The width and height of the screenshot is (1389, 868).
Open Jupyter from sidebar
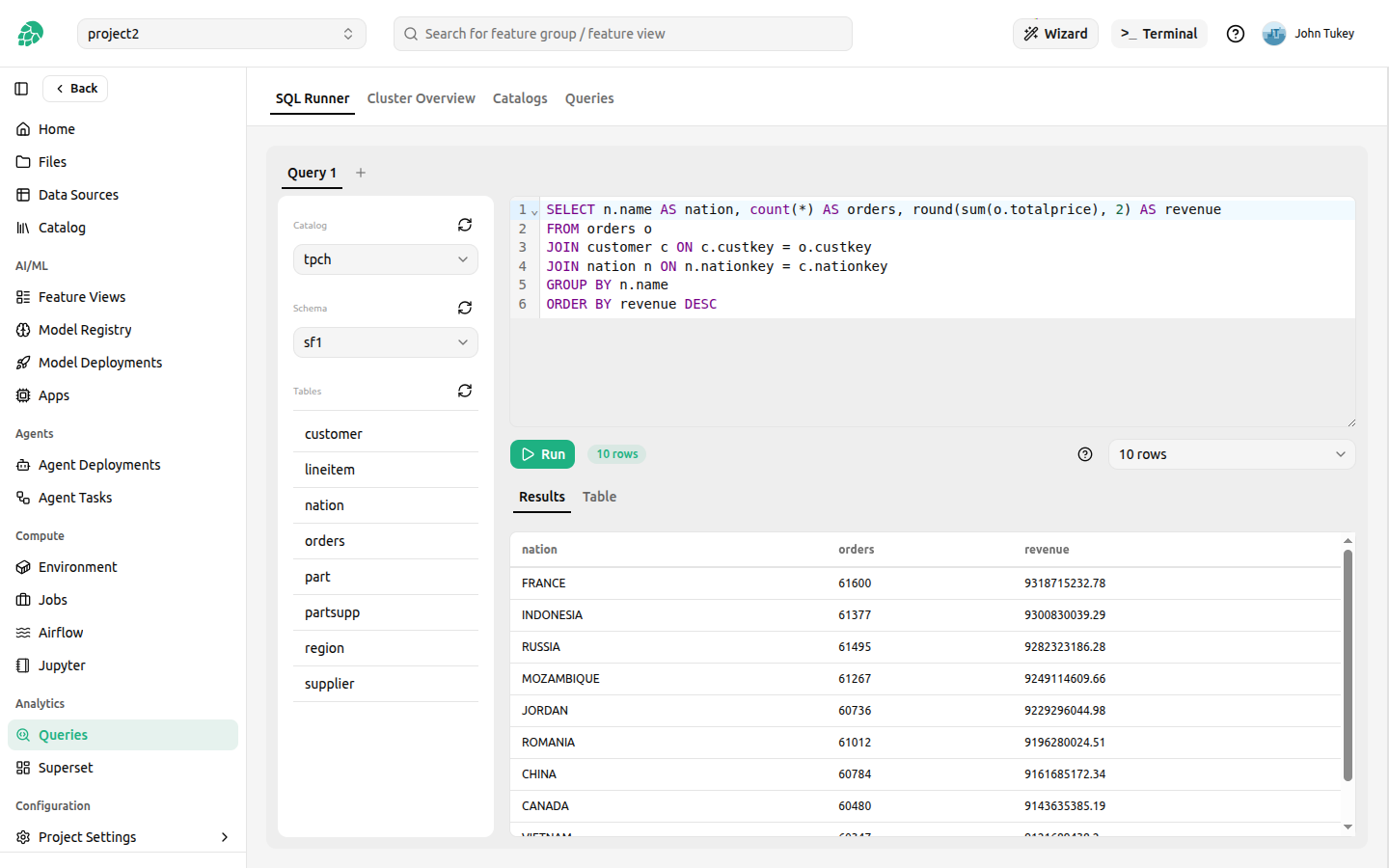tap(123, 665)
